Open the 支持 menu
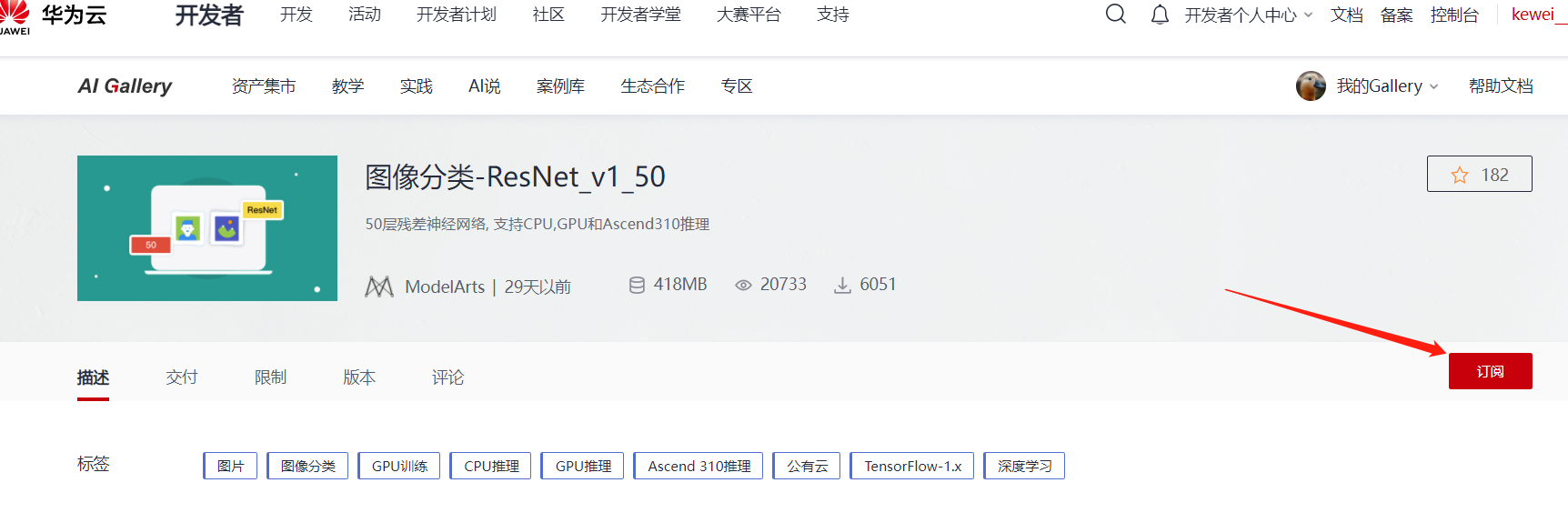Screen dimensions: 1568x523 click(x=833, y=15)
